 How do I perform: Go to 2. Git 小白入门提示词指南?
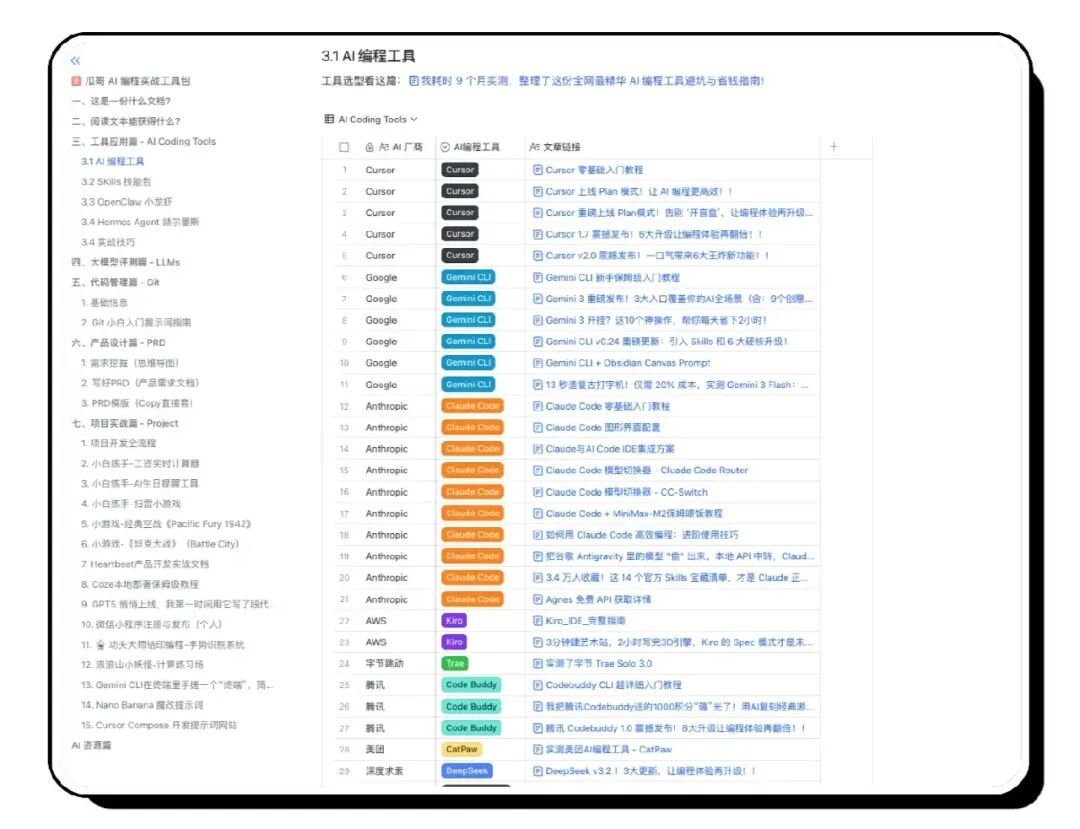tap(136, 322)
